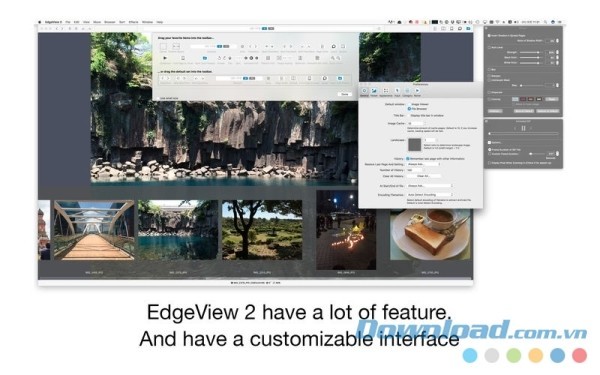Image resolution: width=600 pixels, height=375 pixels.
Task: Click the GIF frame position slider
Action: tap(523, 134)
